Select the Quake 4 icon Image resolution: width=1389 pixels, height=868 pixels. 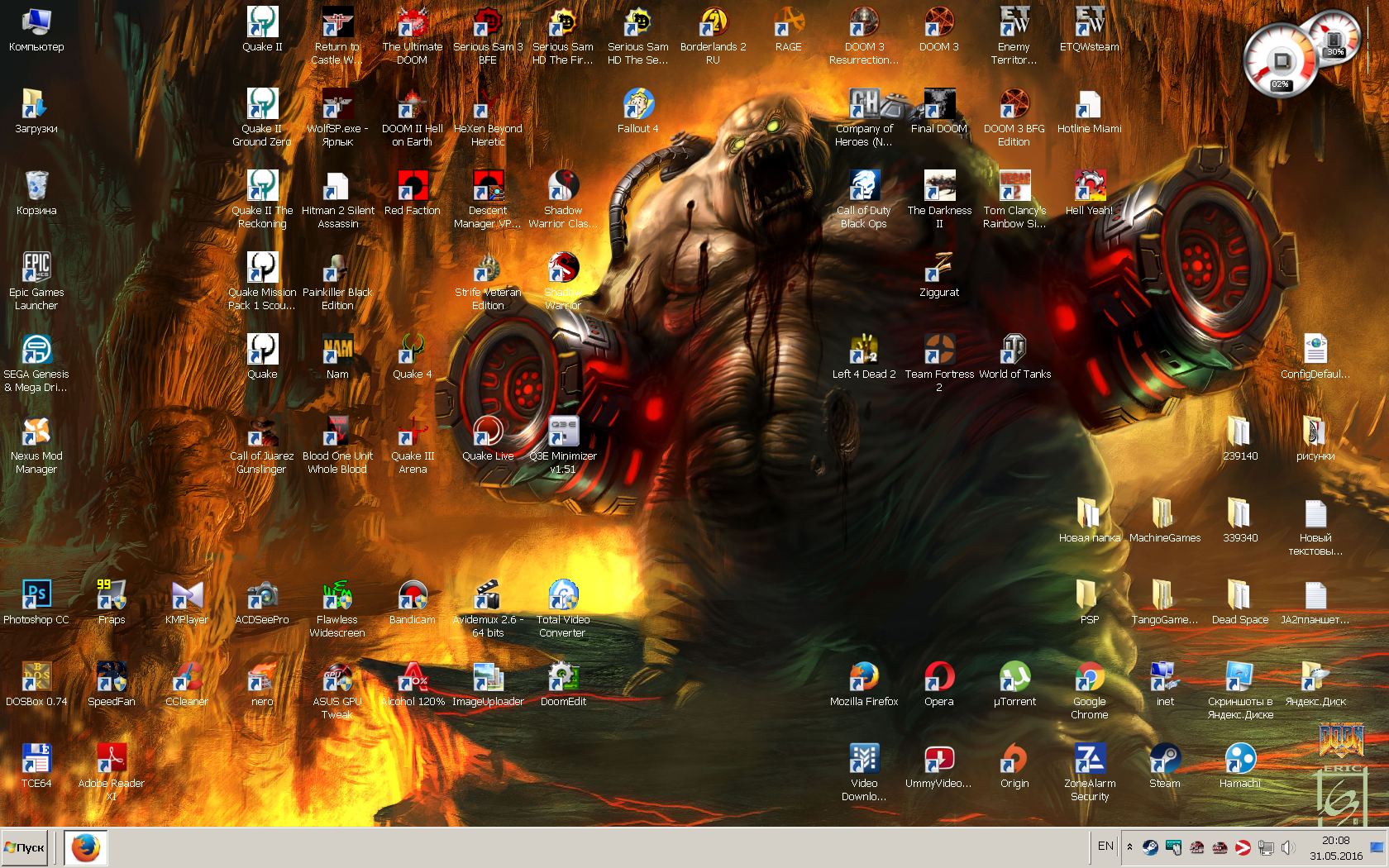[413, 356]
